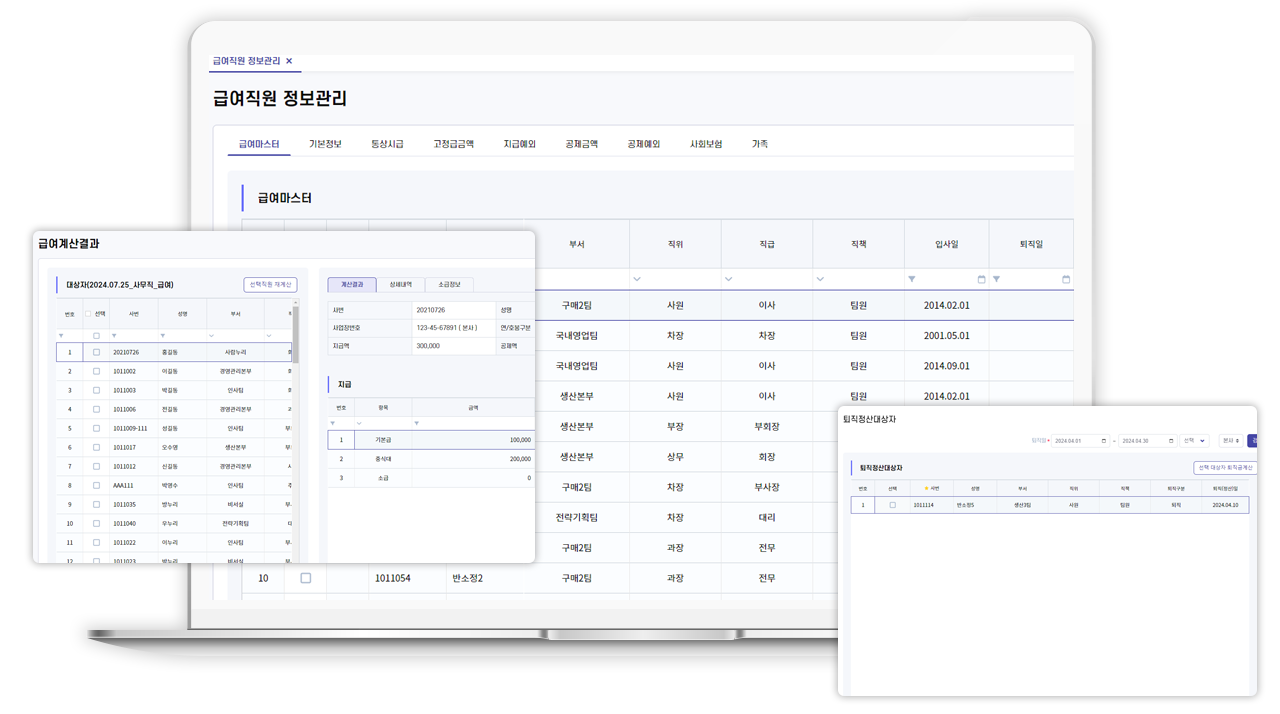Click the 금액 filter icon in 지급 table

click(418, 424)
